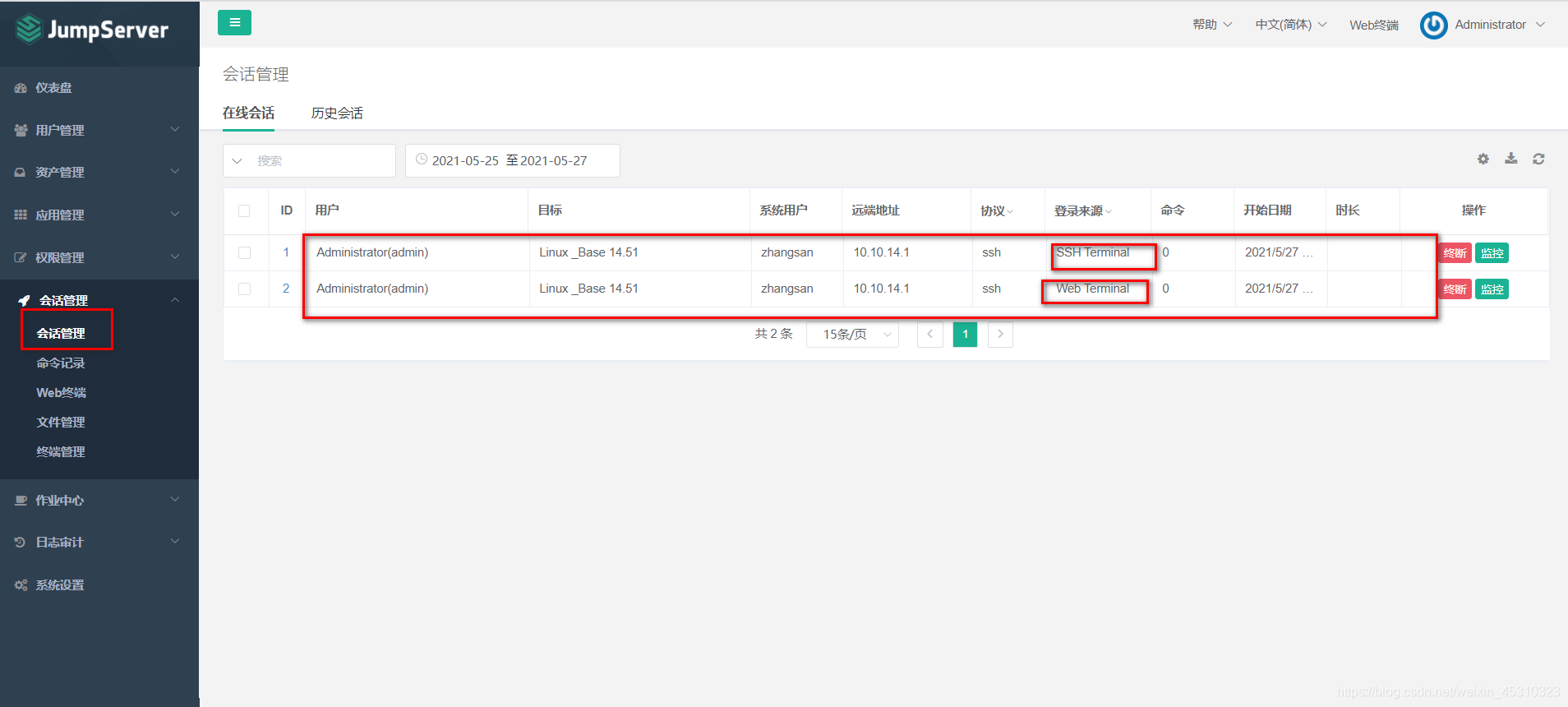Select page 1 in pagination
The height and width of the screenshot is (707, 1568).
click(966, 335)
